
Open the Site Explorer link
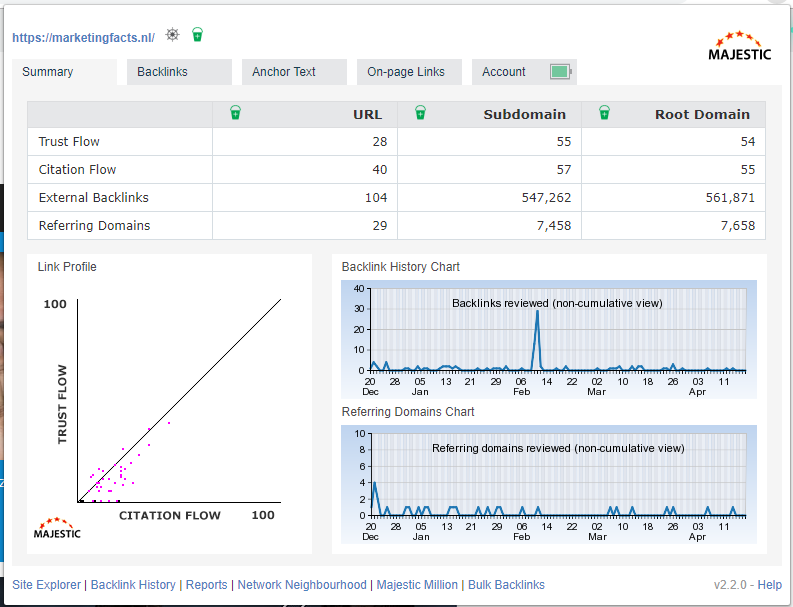tap(46, 585)
